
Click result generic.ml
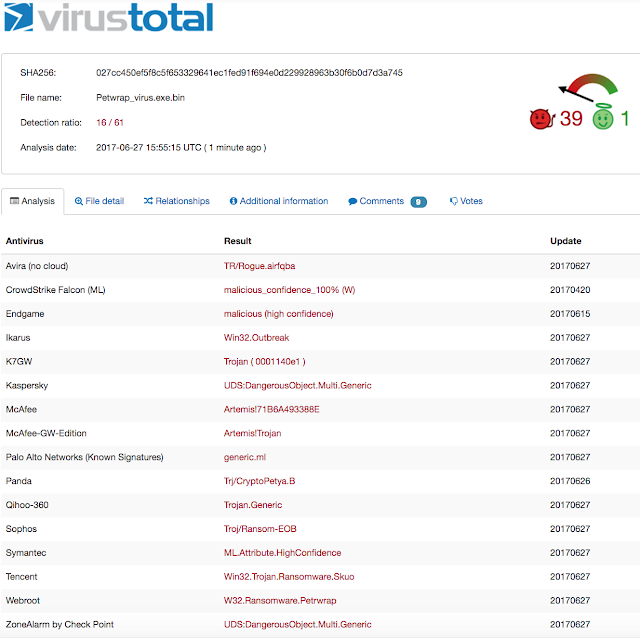click(x=244, y=457)
